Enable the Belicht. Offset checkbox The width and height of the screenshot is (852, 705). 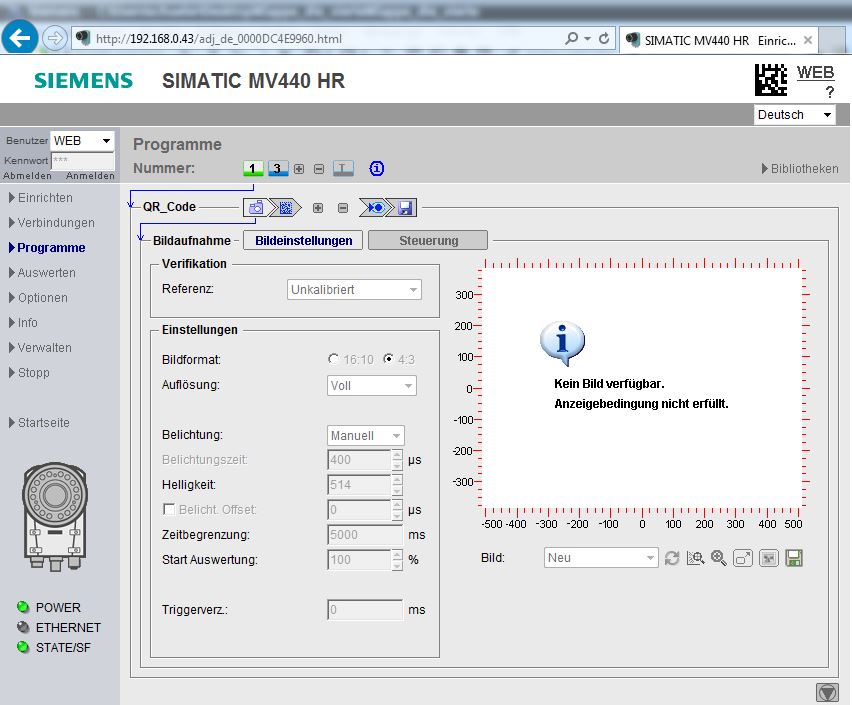(x=168, y=510)
